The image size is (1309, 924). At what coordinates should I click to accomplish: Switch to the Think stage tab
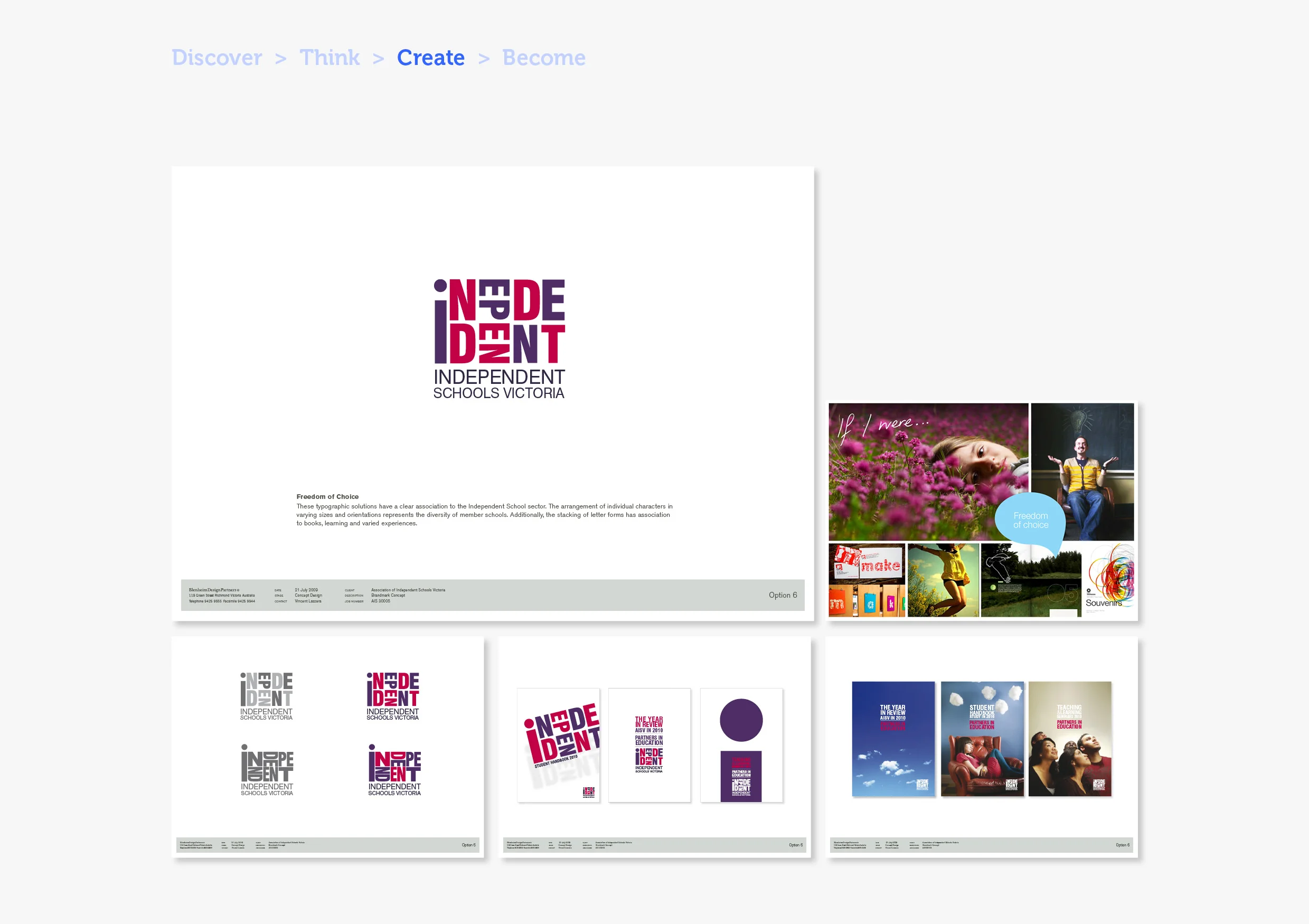click(329, 58)
